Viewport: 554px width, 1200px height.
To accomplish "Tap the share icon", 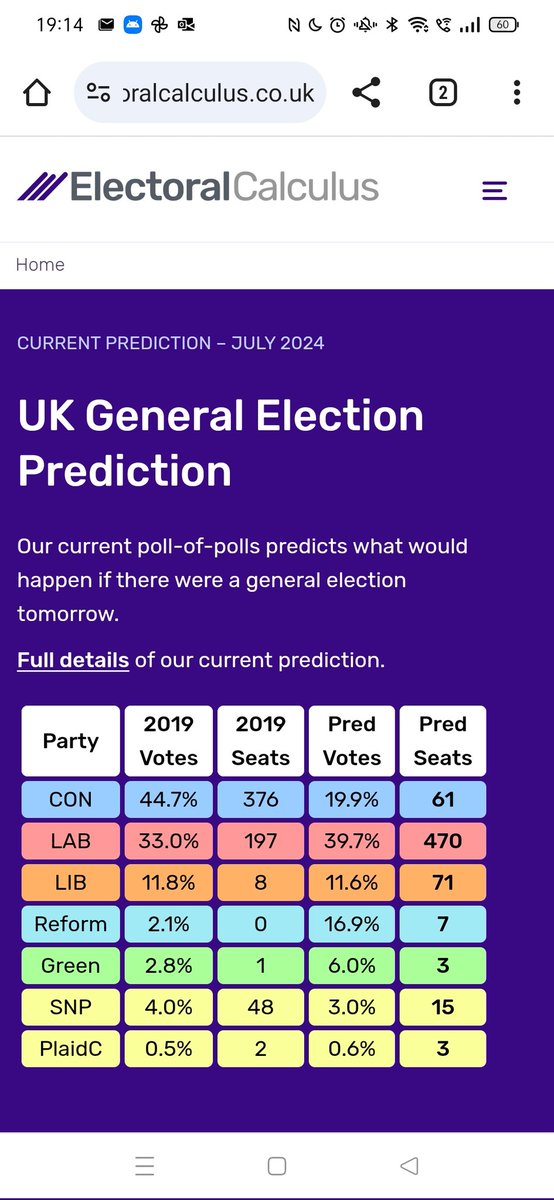I will [366, 93].
